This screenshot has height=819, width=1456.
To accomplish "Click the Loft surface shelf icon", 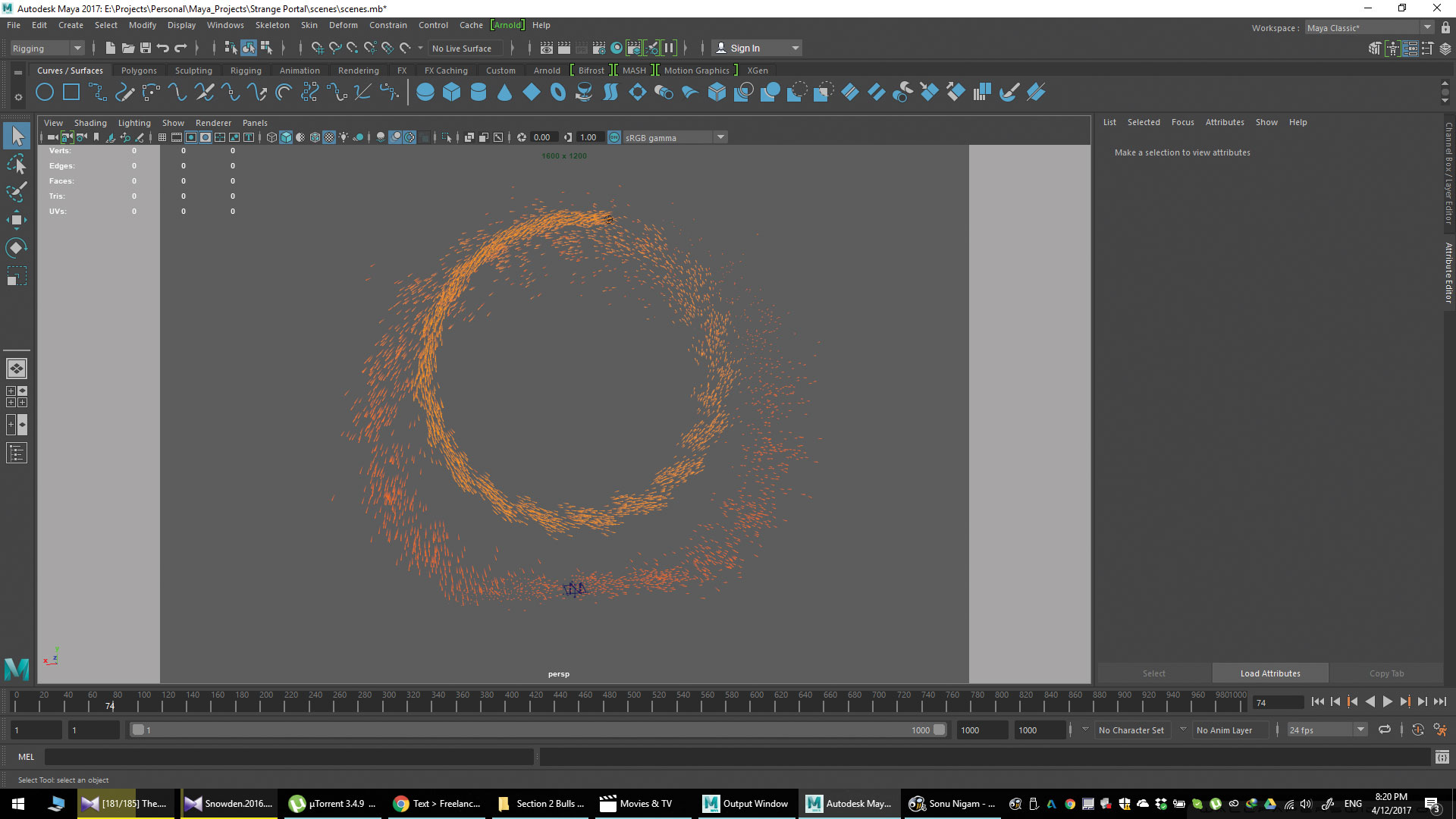I will click(610, 93).
